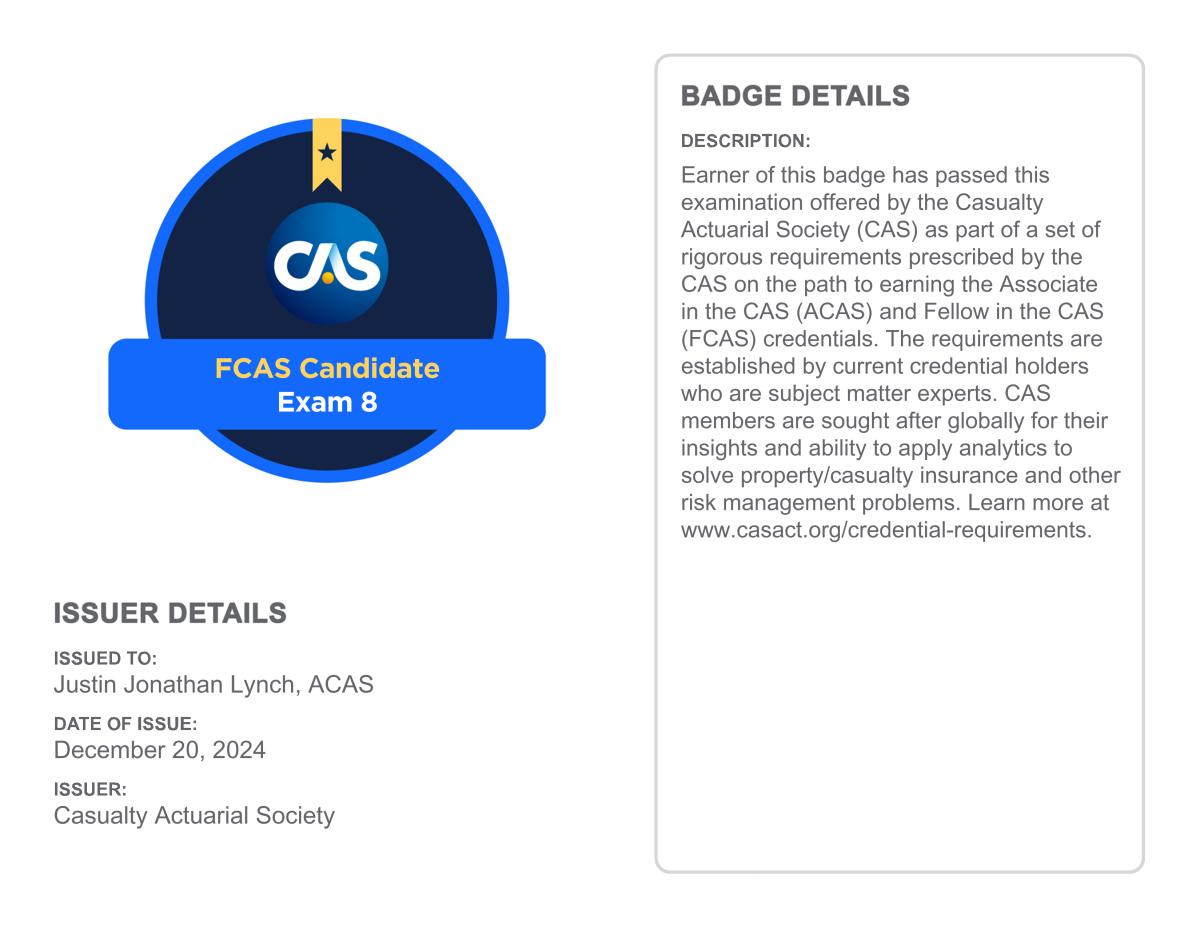Viewport: 1200px width, 928px height.
Task: Click the "ISSUER:" label
Action: tap(90, 789)
